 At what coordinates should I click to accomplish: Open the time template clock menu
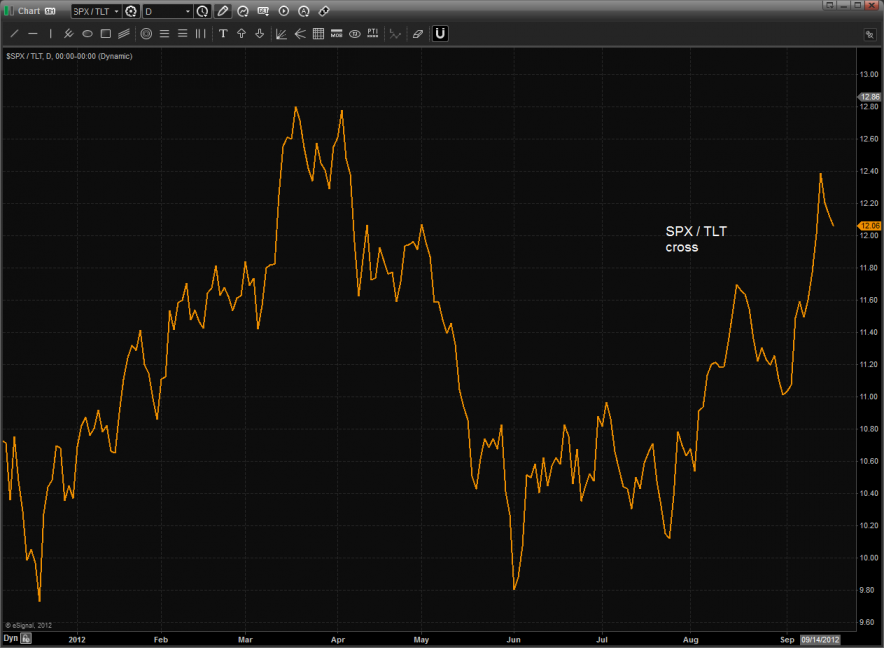(202, 11)
